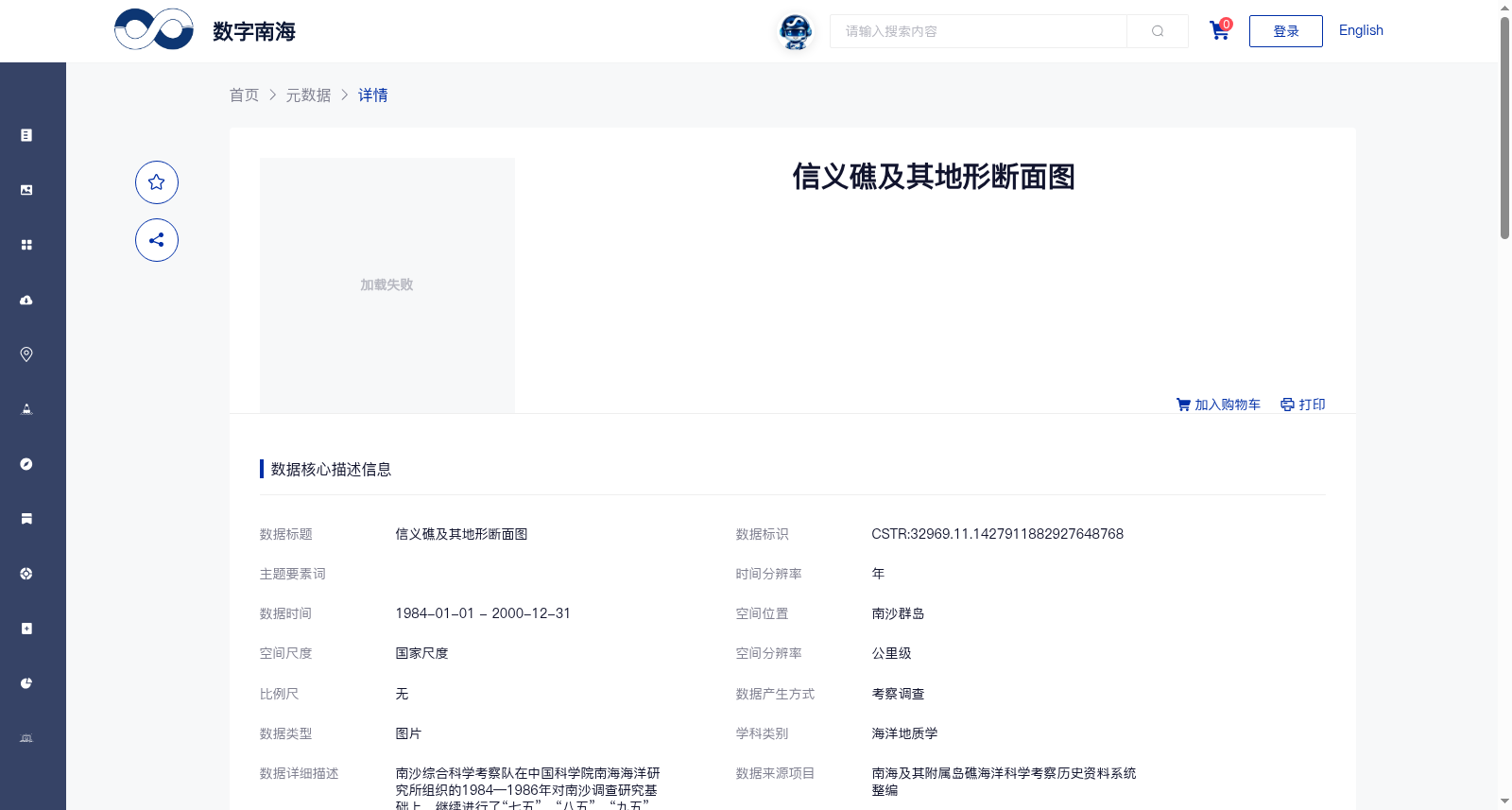Click 加入购物车 to add dataset to cart
The width and height of the screenshot is (1512, 810).
click(1228, 405)
